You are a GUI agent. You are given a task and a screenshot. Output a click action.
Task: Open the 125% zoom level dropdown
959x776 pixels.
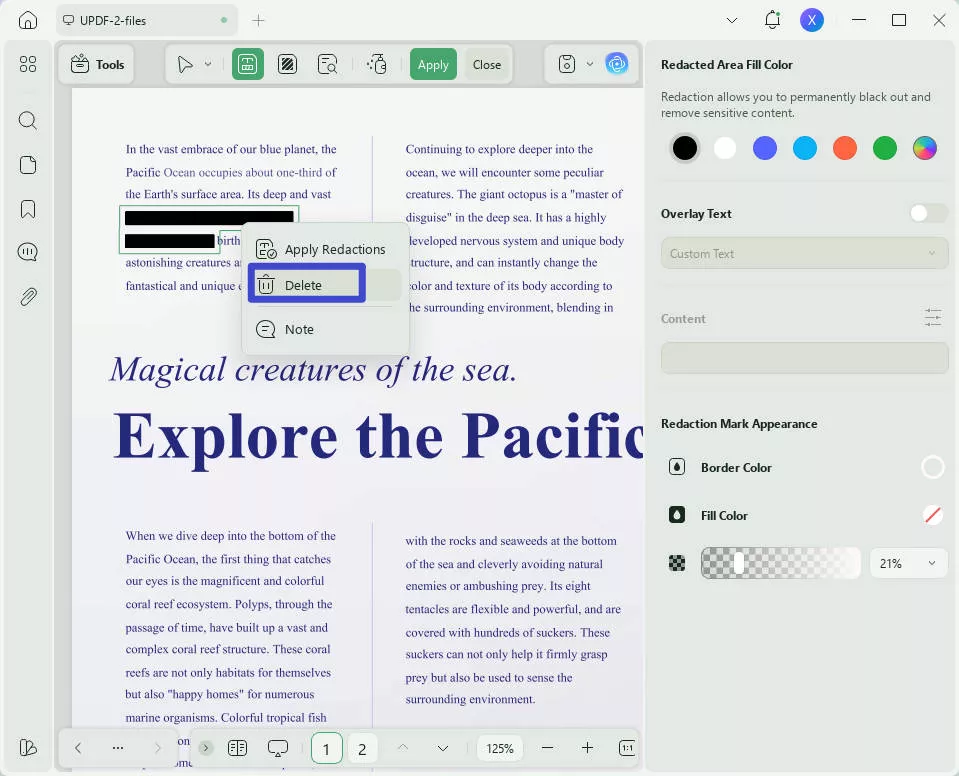coord(500,748)
